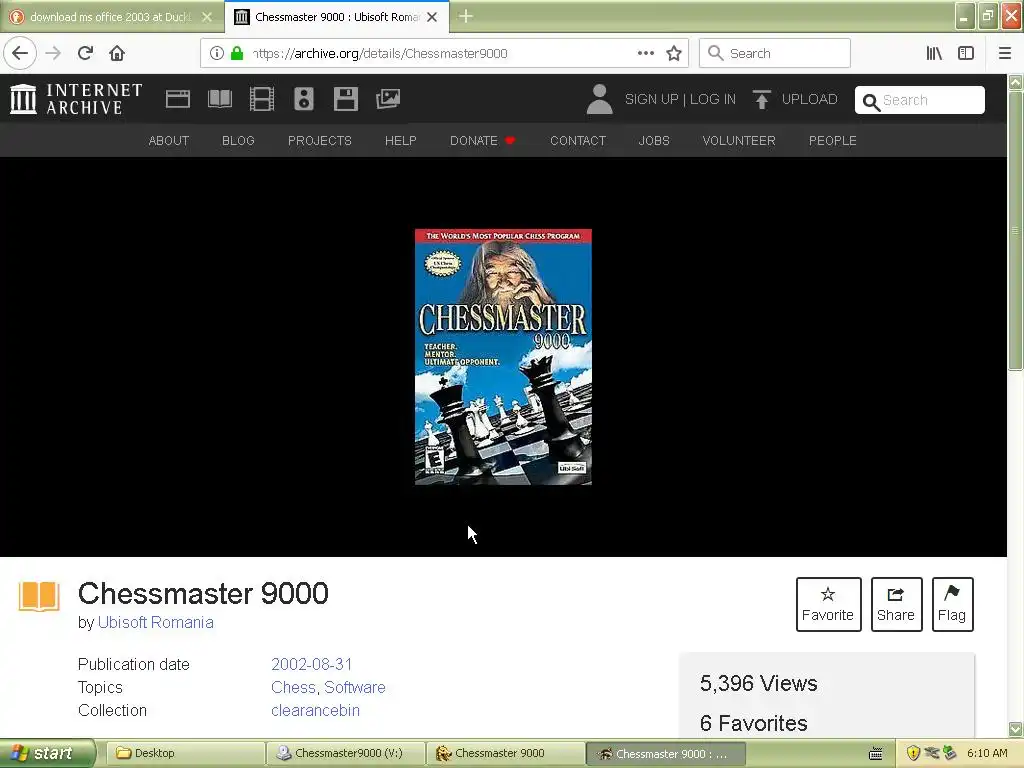
Task: Open the CONTACT menu item
Action: pyautogui.click(x=577, y=140)
